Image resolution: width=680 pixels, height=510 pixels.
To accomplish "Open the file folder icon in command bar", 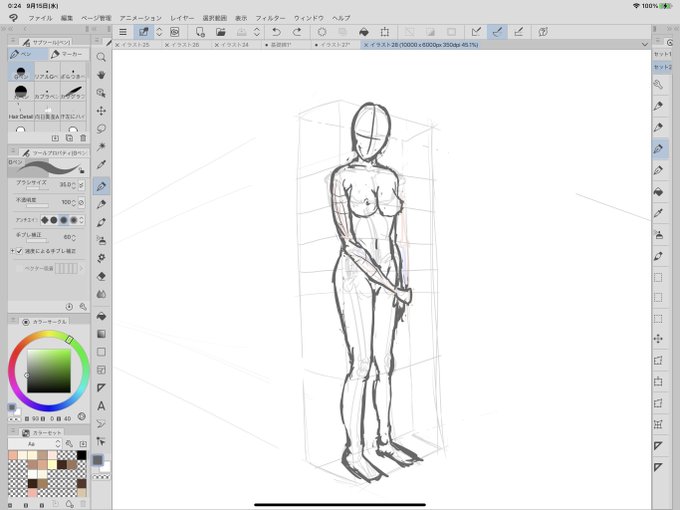I will coord(221,32).
